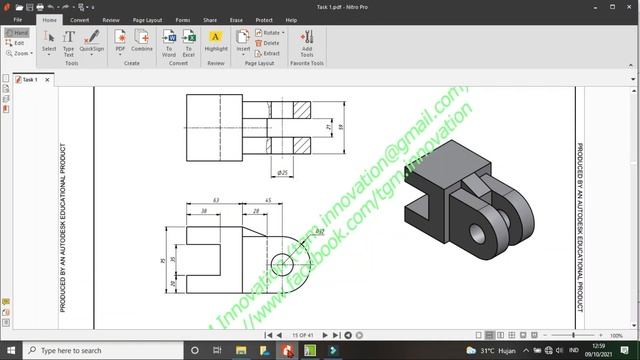Go to the next page

click(x=325, y=335)
